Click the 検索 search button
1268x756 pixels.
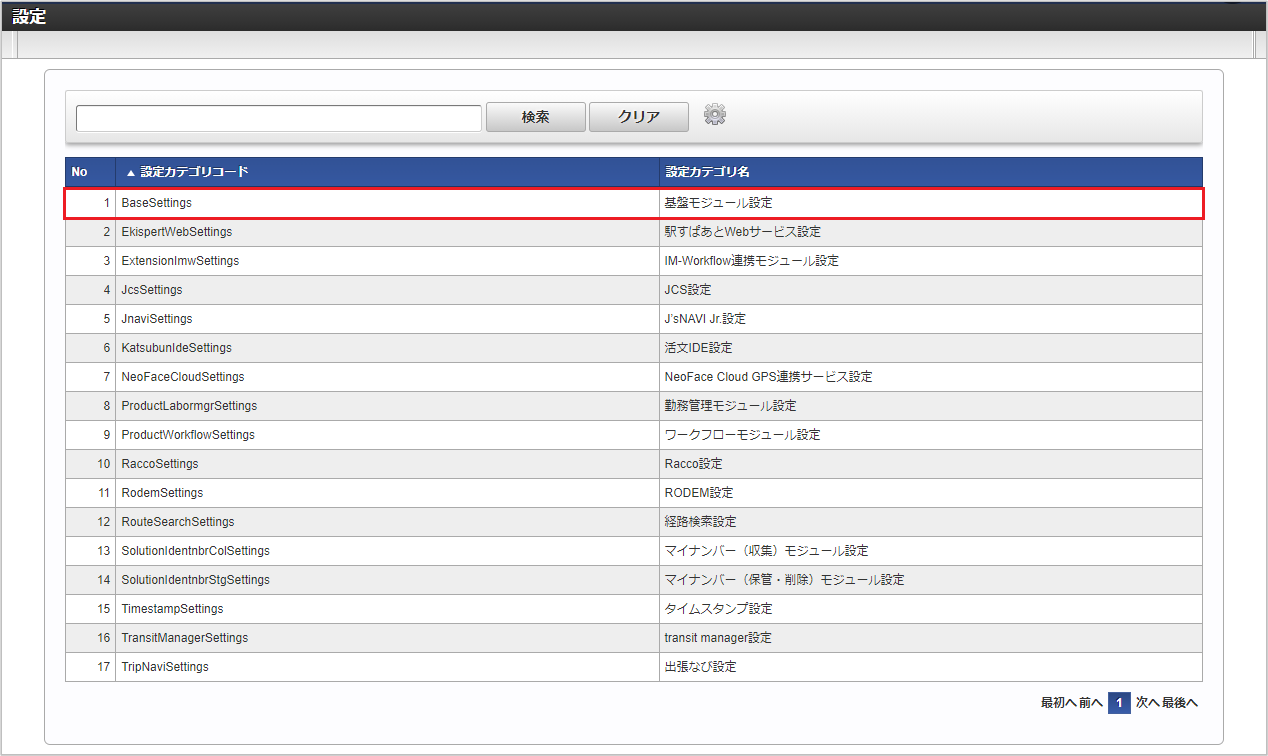coord(536,117)
